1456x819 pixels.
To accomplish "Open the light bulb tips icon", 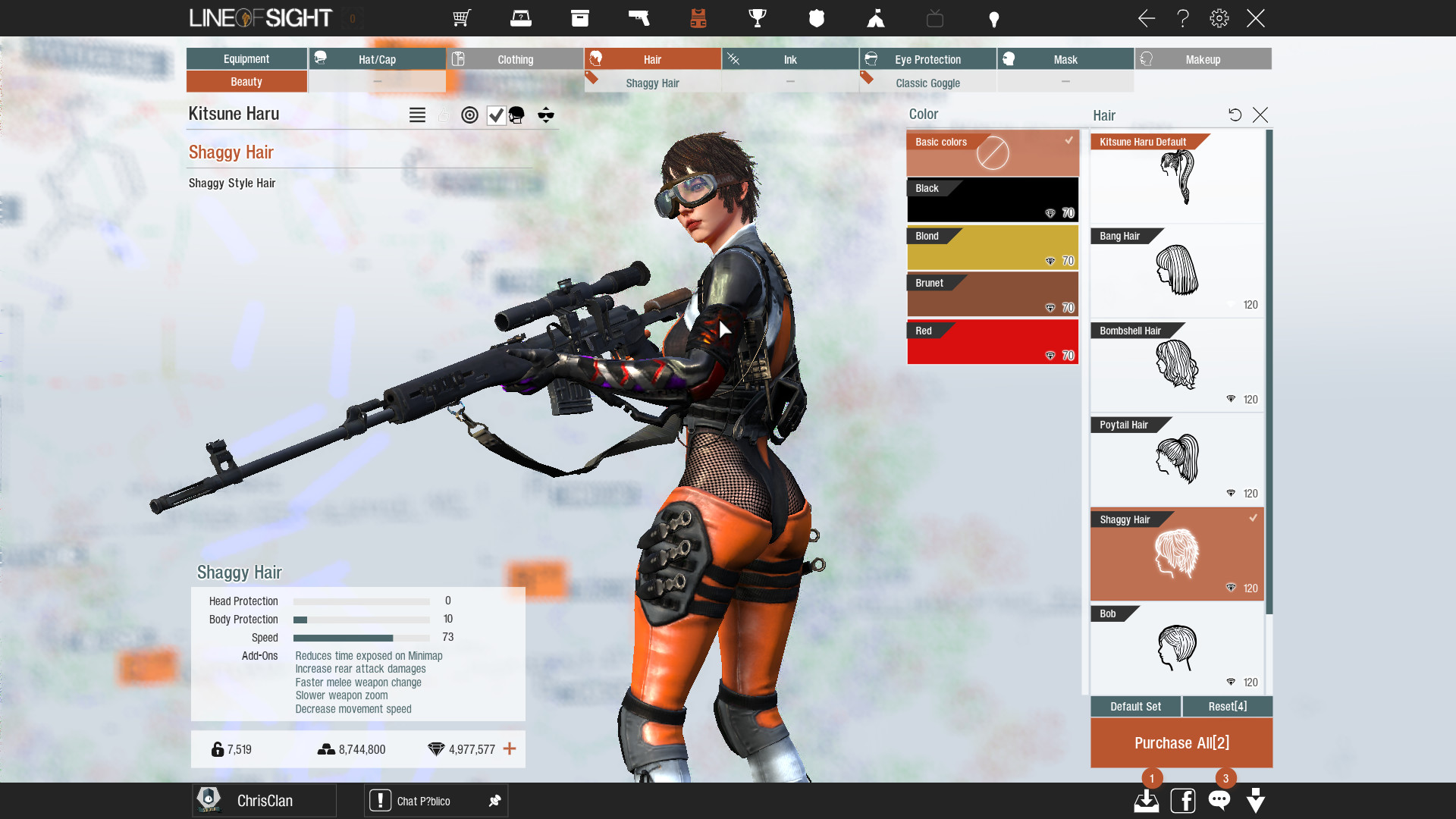I will click(994, 18).
